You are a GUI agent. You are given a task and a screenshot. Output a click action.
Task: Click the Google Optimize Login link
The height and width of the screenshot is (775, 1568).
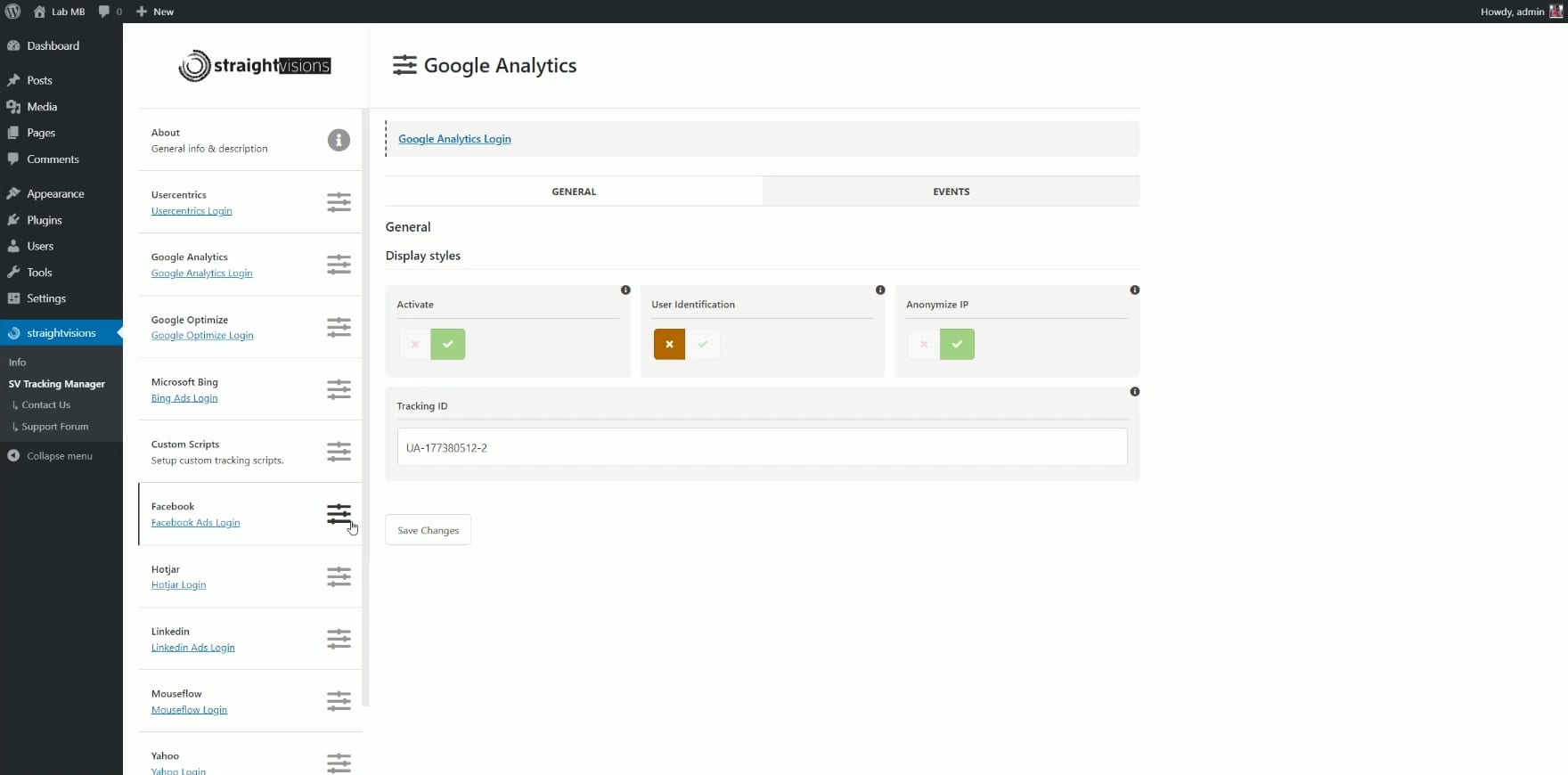(202, 336)
